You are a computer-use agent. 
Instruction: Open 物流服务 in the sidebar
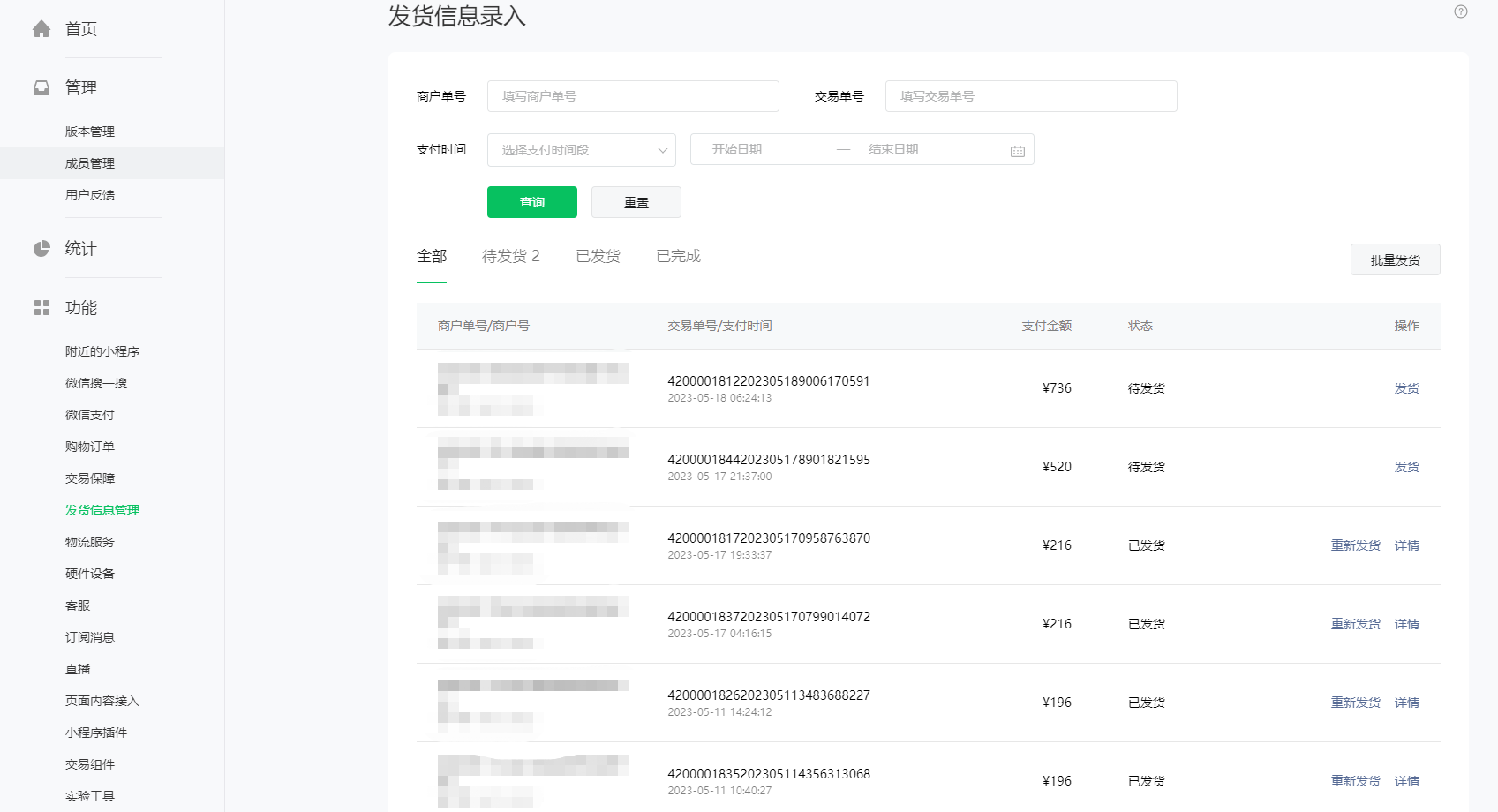click(90, 542)
